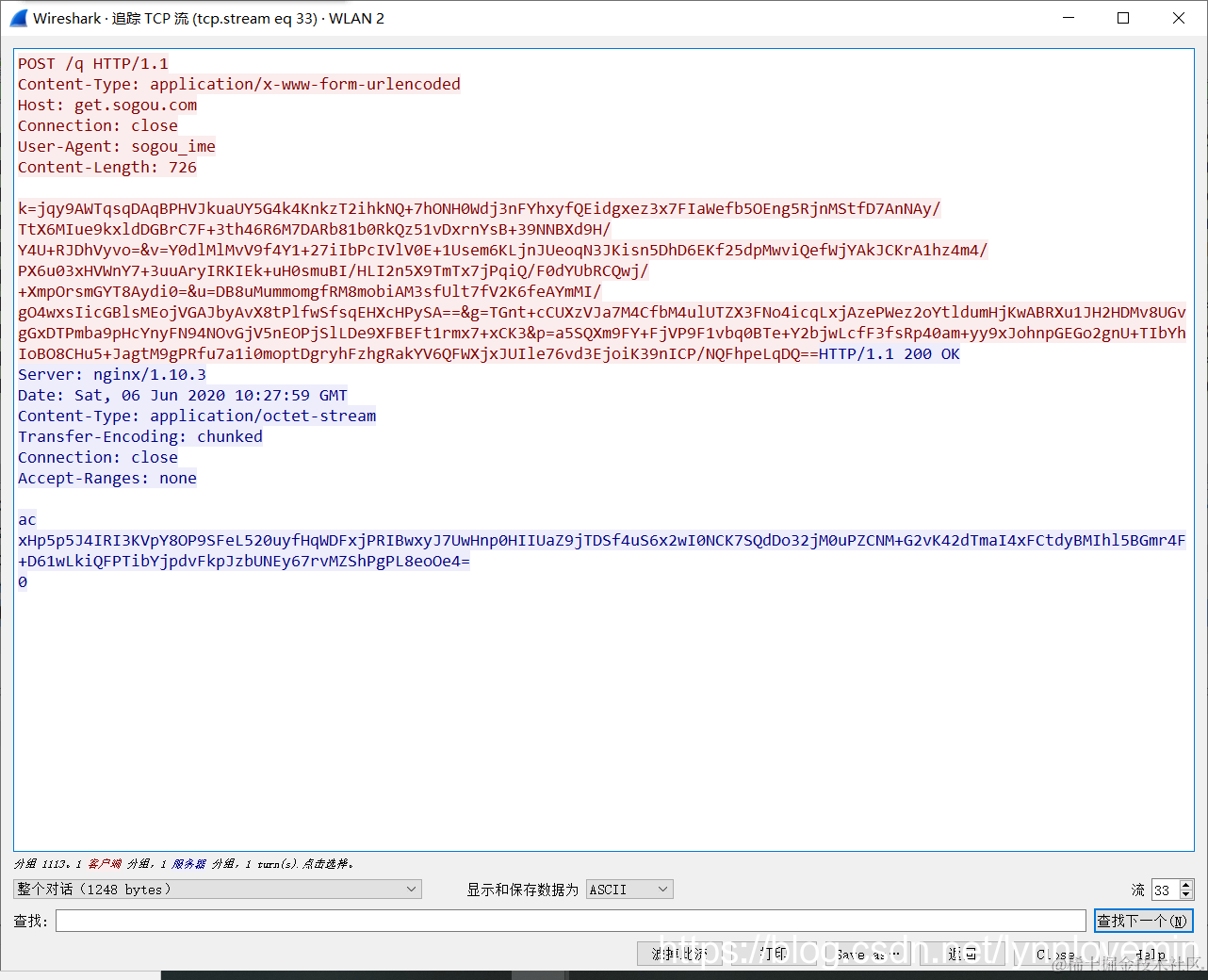The height and width of the screenshot is (980, 1208).
Task: Click the 'Date: Sat, 06 Jun 2020' line
Action: point(183,396)
